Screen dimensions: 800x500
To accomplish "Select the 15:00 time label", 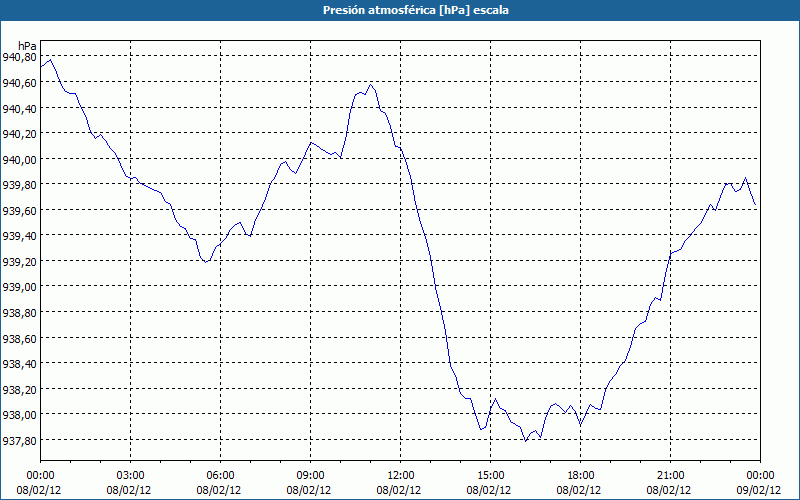I will (491, 476).
